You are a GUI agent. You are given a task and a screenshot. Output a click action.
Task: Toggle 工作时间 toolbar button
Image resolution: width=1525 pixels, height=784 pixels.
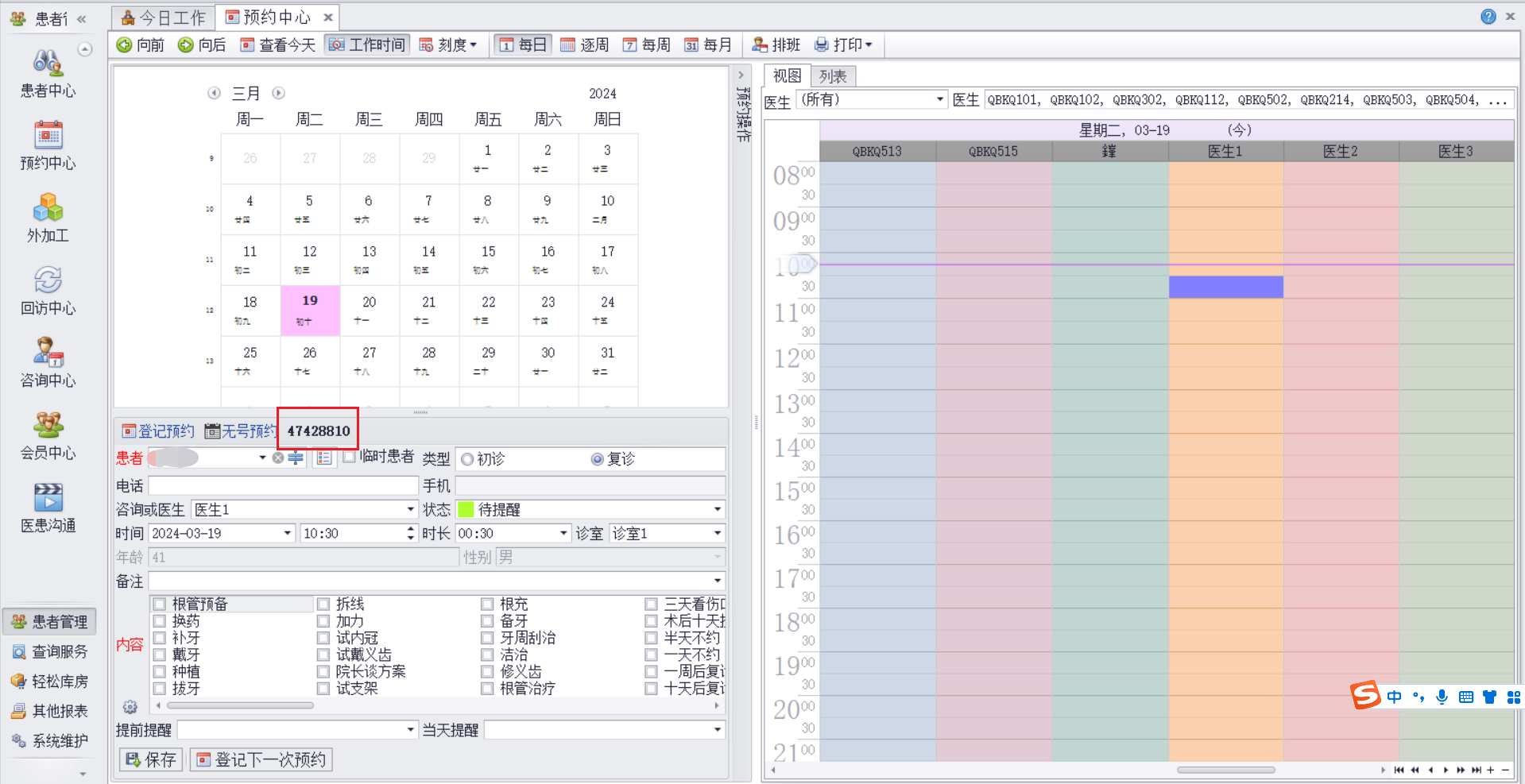(x=367, y=45)
